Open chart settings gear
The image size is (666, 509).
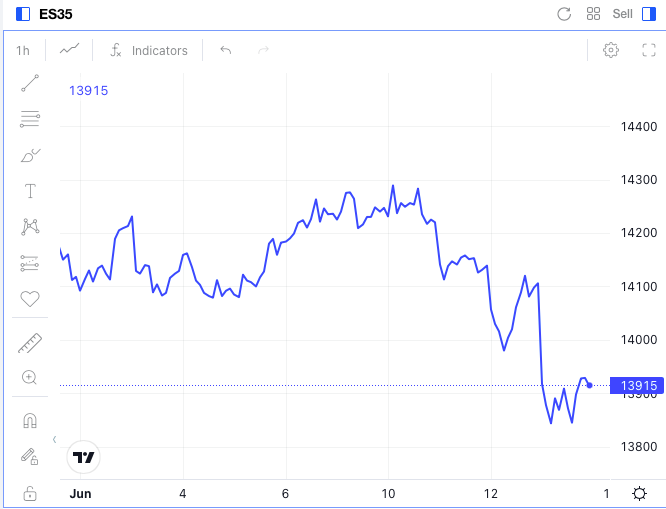(x=611, y=50)
